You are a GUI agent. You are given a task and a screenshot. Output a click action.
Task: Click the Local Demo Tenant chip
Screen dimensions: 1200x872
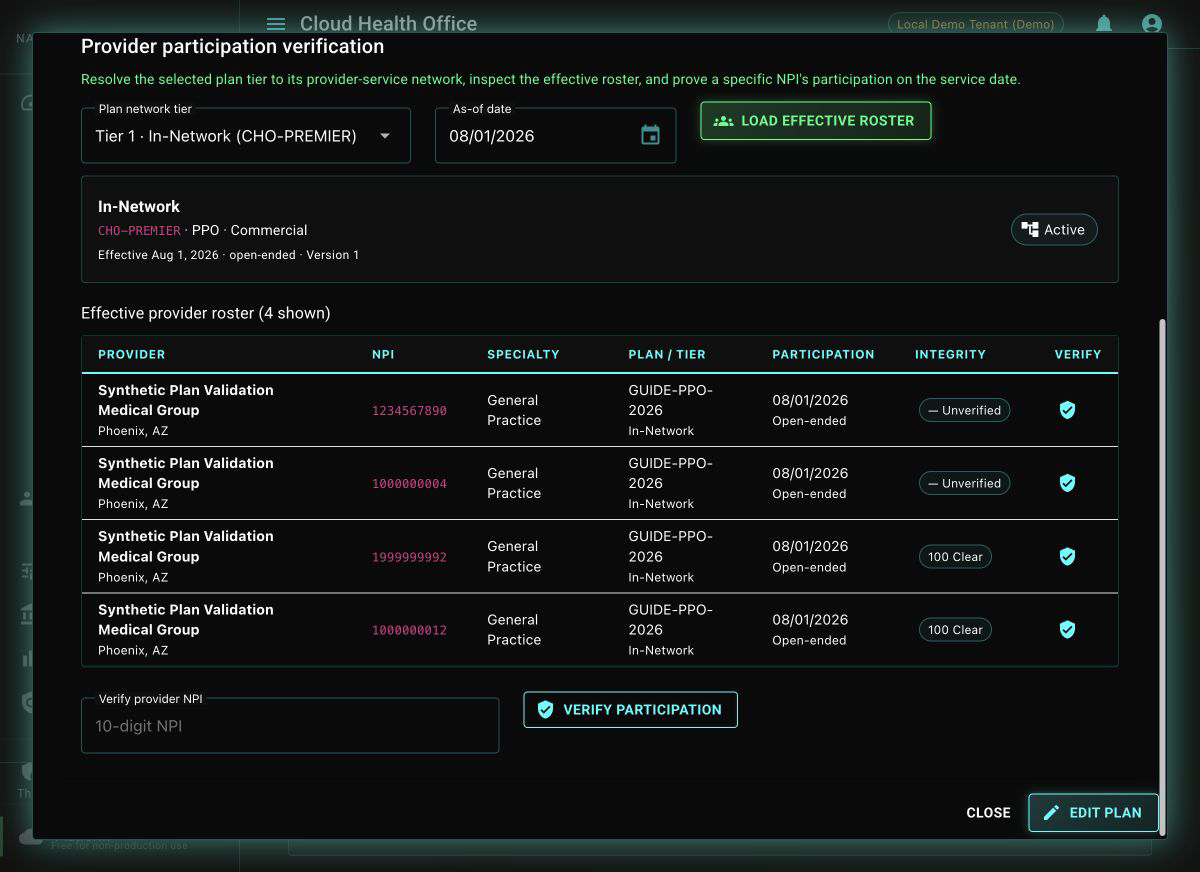tap(975, 24)
